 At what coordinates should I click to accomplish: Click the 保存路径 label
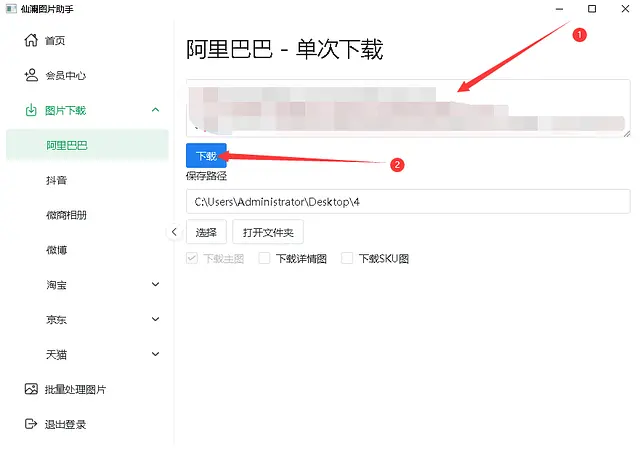(206, 176)
